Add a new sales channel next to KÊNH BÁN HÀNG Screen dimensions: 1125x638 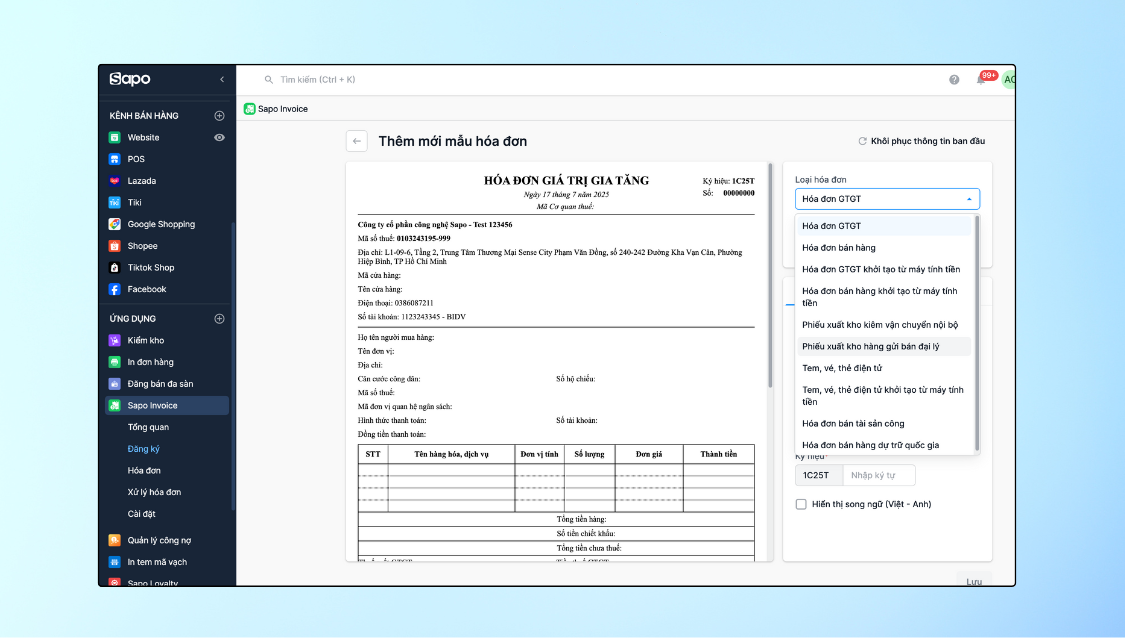point(220,116)
